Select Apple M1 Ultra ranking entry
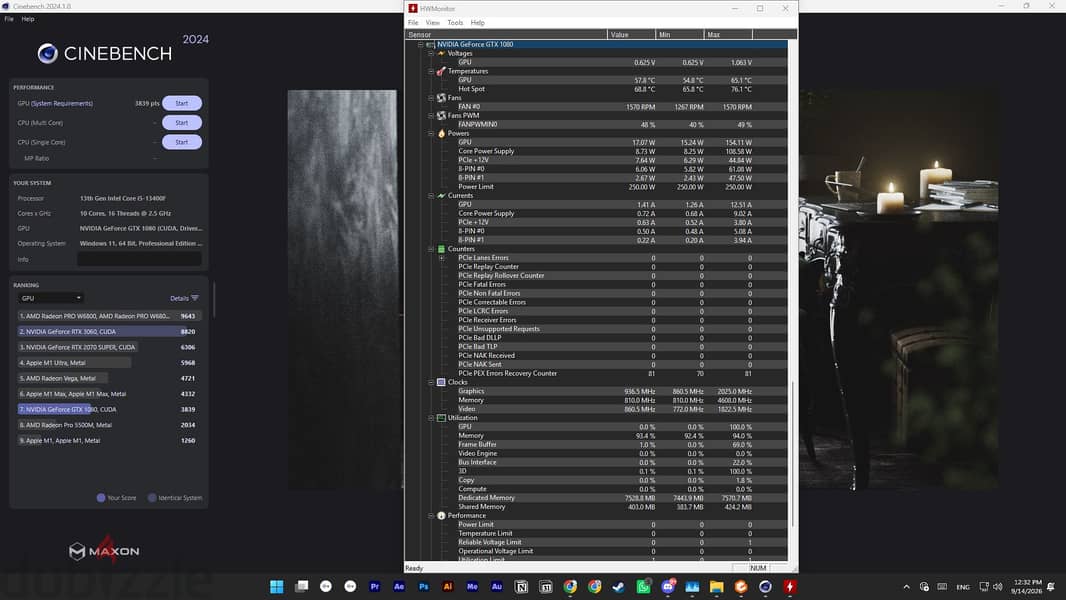The image size is (1066, 600). 109,363
